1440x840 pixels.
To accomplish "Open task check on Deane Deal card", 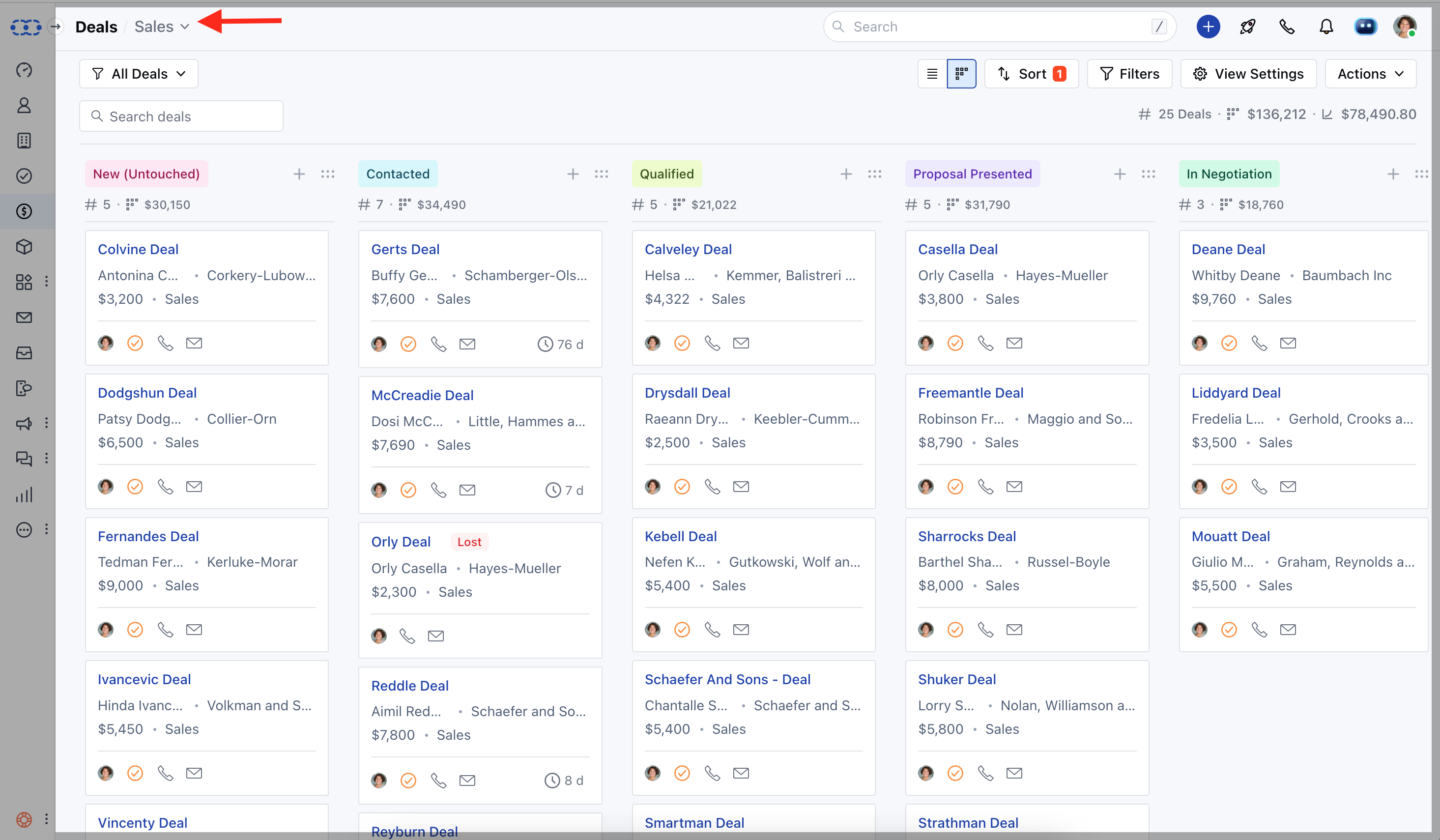I will tap(1229, 343).
